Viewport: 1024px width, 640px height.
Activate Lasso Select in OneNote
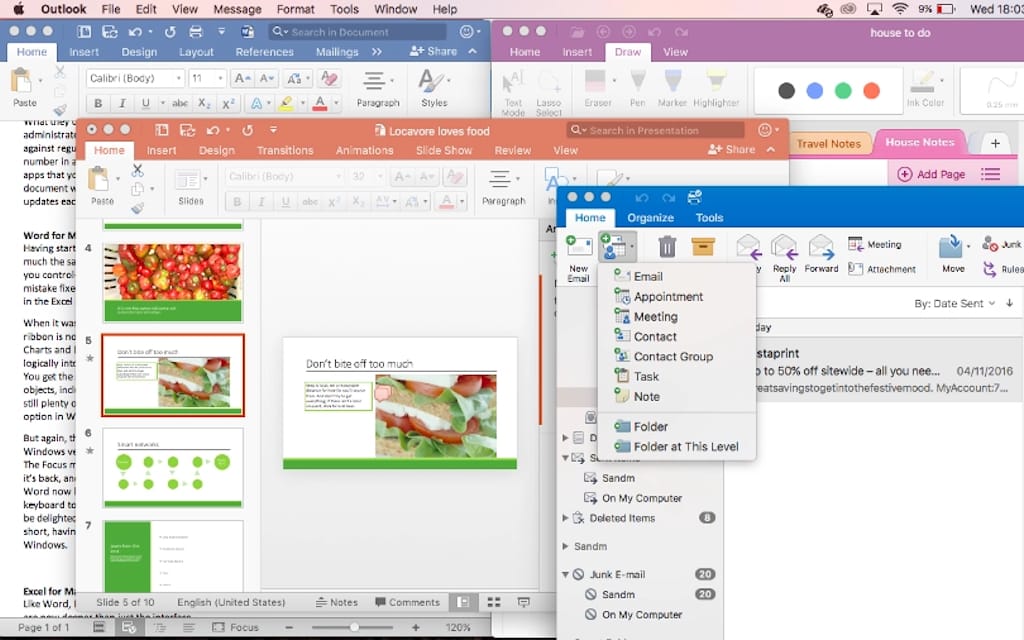click(x=549, y=91)
